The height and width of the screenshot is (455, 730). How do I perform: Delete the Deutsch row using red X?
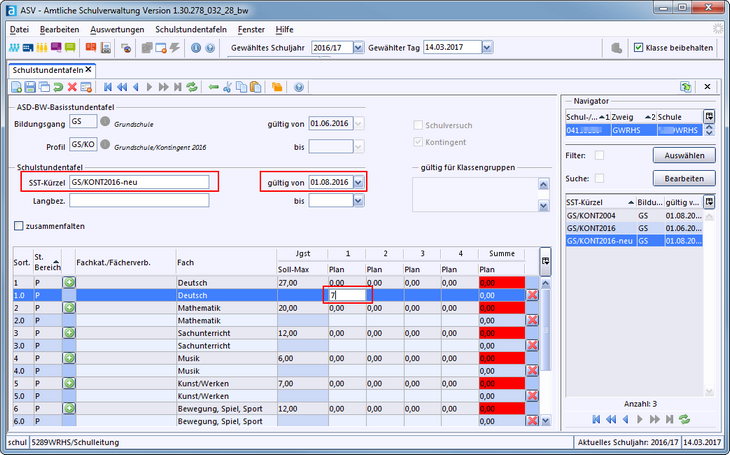(532, 296)
